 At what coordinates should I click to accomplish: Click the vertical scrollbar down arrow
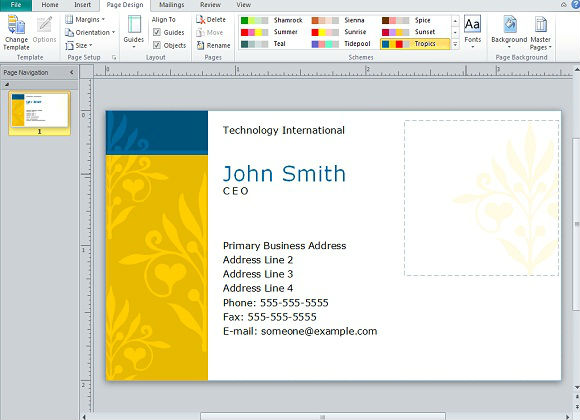click(x=577, y=387)
